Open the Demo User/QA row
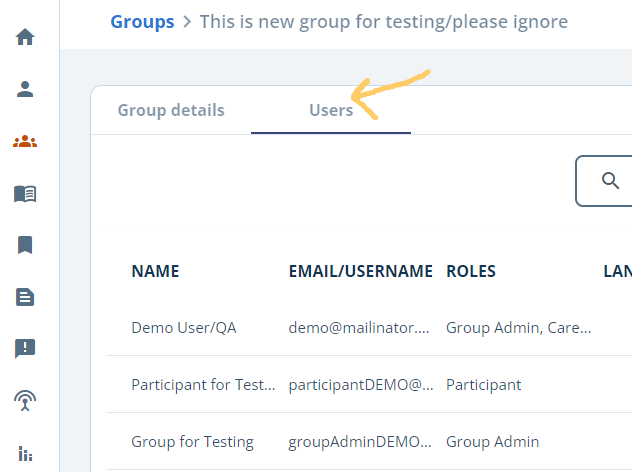 [184, 327]
